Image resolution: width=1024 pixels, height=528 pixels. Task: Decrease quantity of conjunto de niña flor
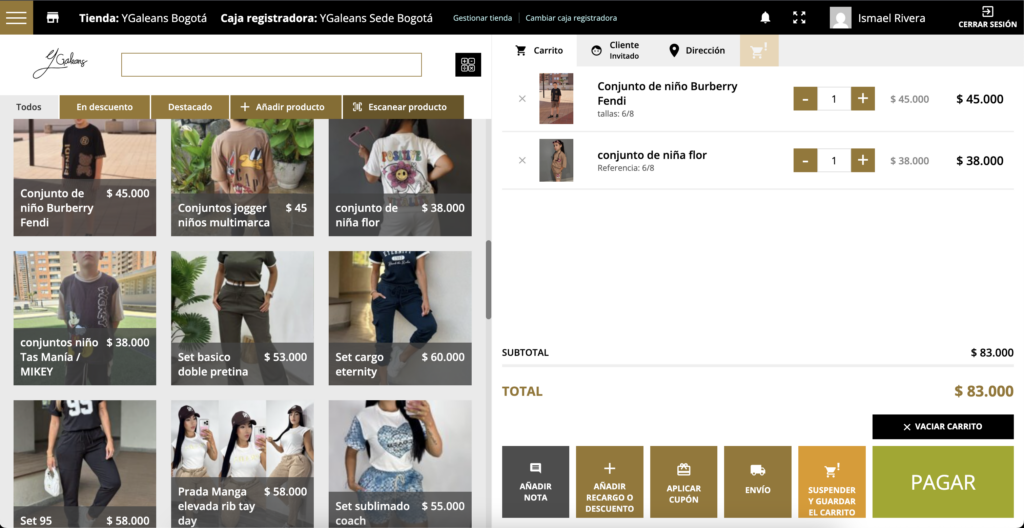click(x=805, y=160)
